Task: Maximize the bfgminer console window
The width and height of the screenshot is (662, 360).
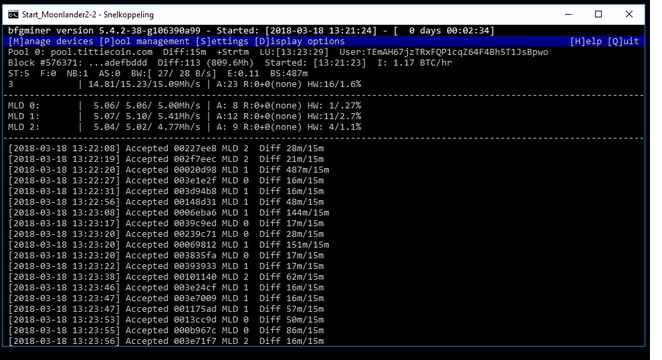Action: [598, 14]
